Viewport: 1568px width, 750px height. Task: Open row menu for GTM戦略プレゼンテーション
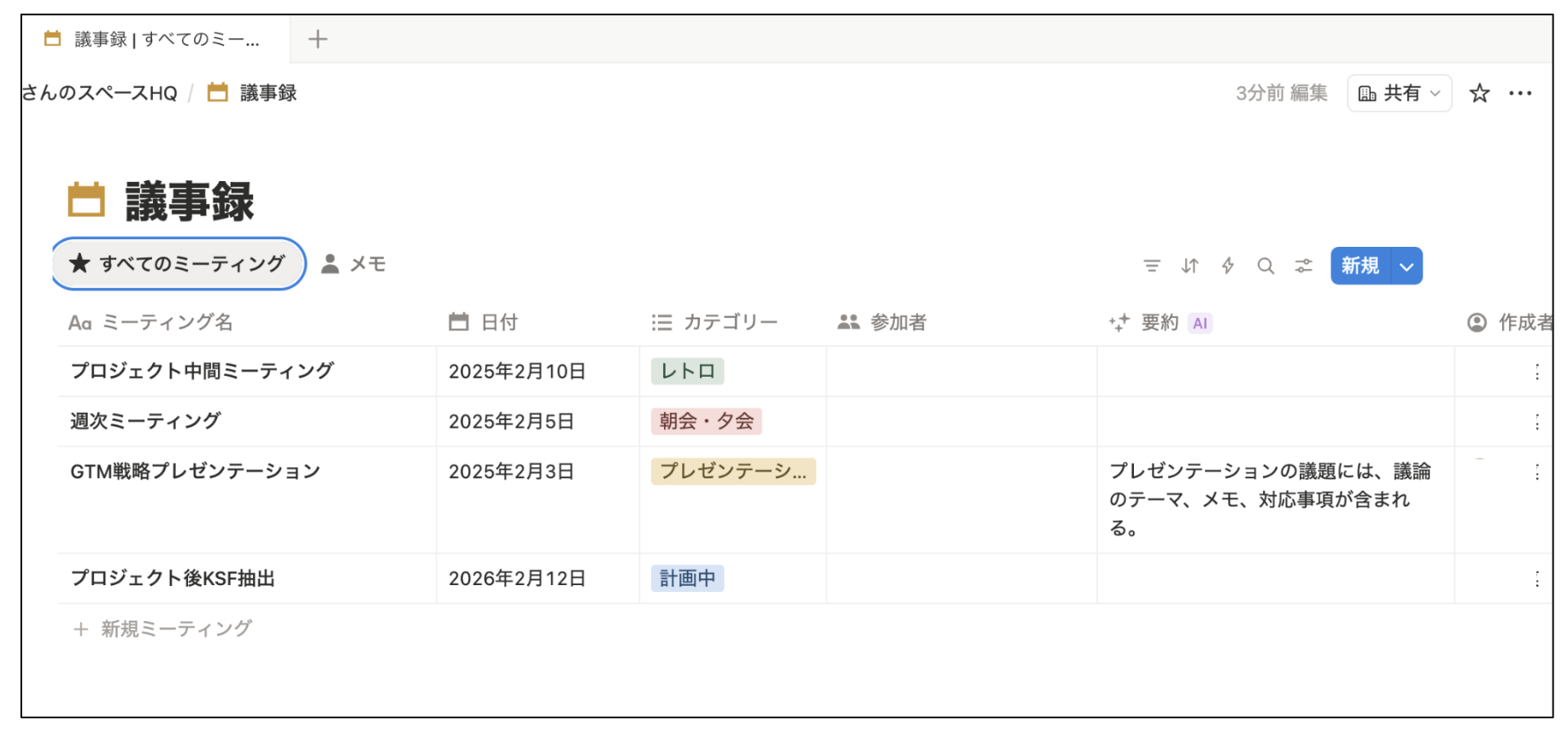click(1537, 472)
